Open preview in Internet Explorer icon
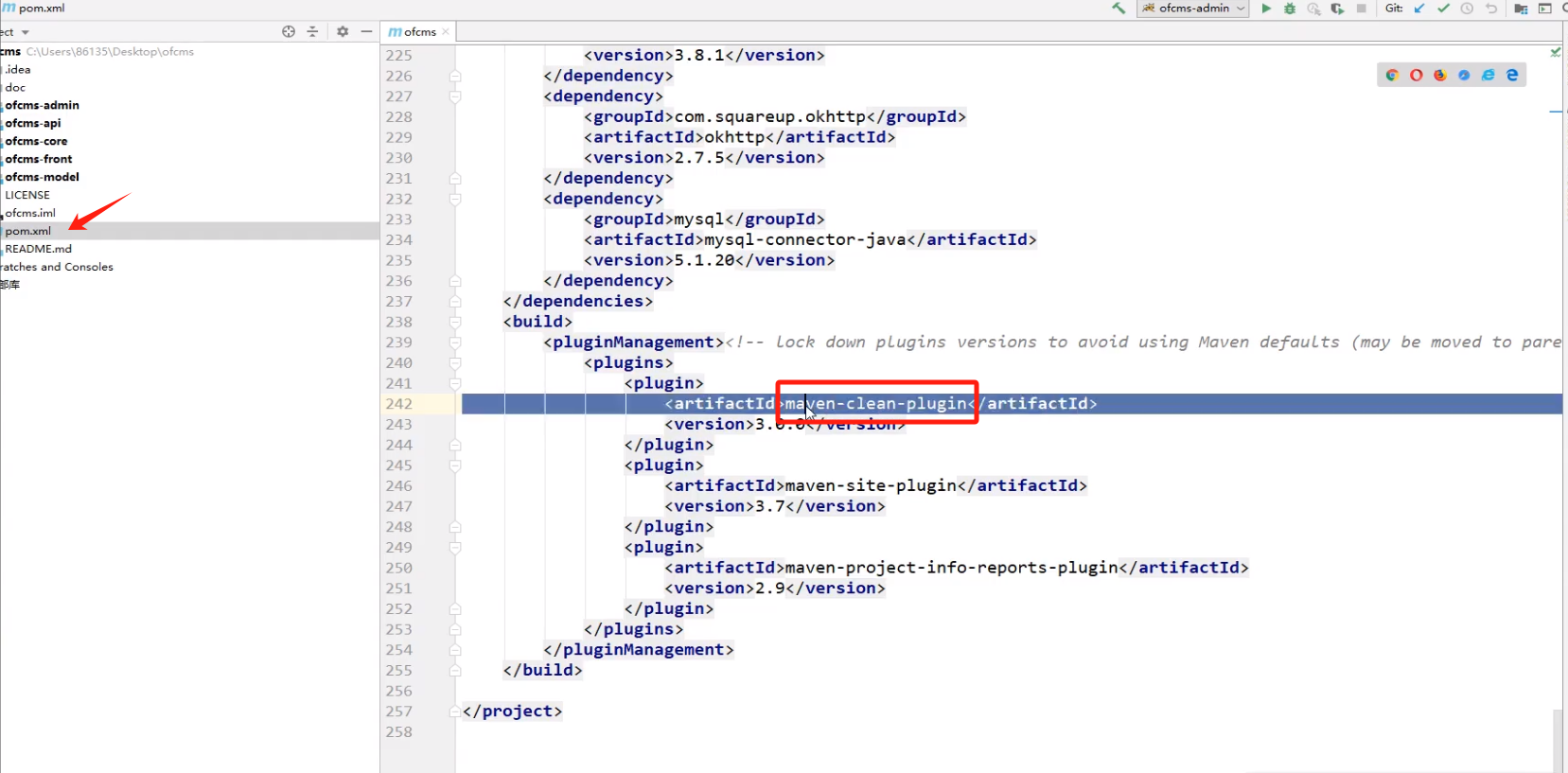The image size is (1568, 773). (1489, 75)
